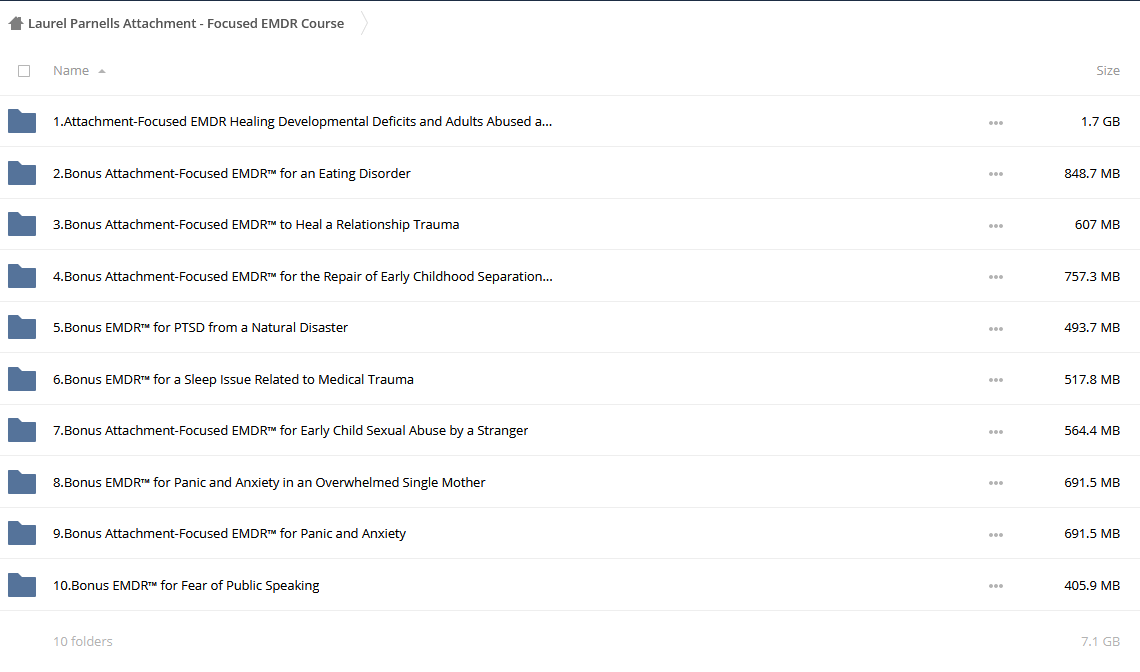Click folder icon for Early Child Sexual Abuse
Screen dimensions: 1140x672
[x=22, y=431]
